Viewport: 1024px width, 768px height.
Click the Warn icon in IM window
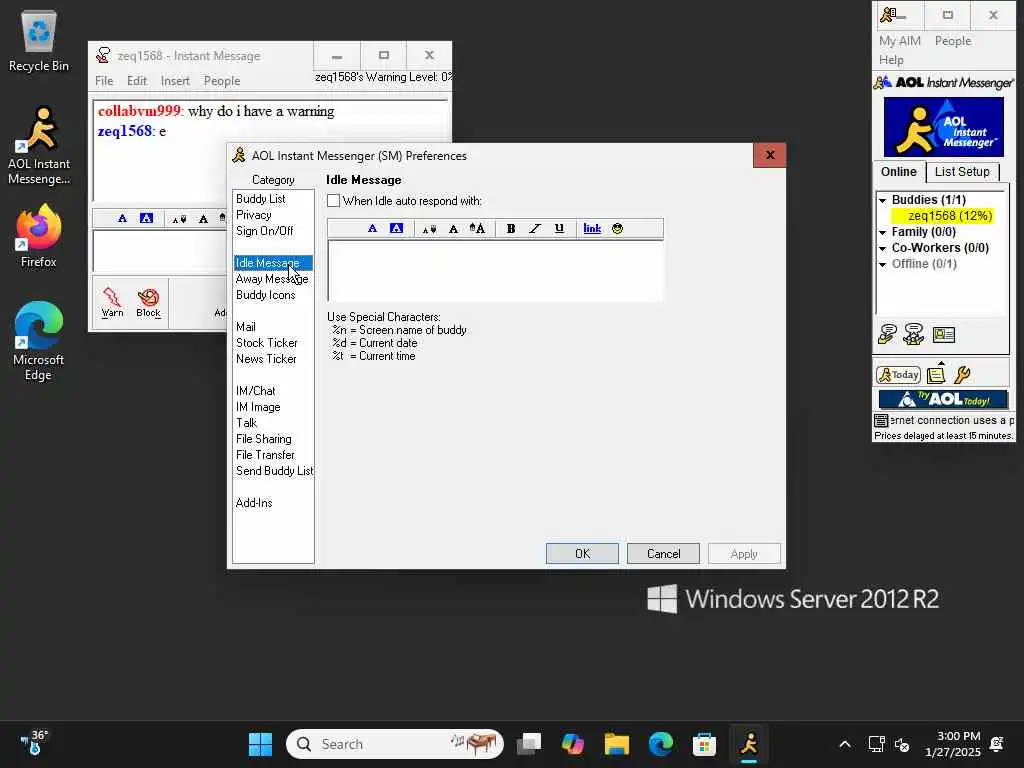(112, 302)
